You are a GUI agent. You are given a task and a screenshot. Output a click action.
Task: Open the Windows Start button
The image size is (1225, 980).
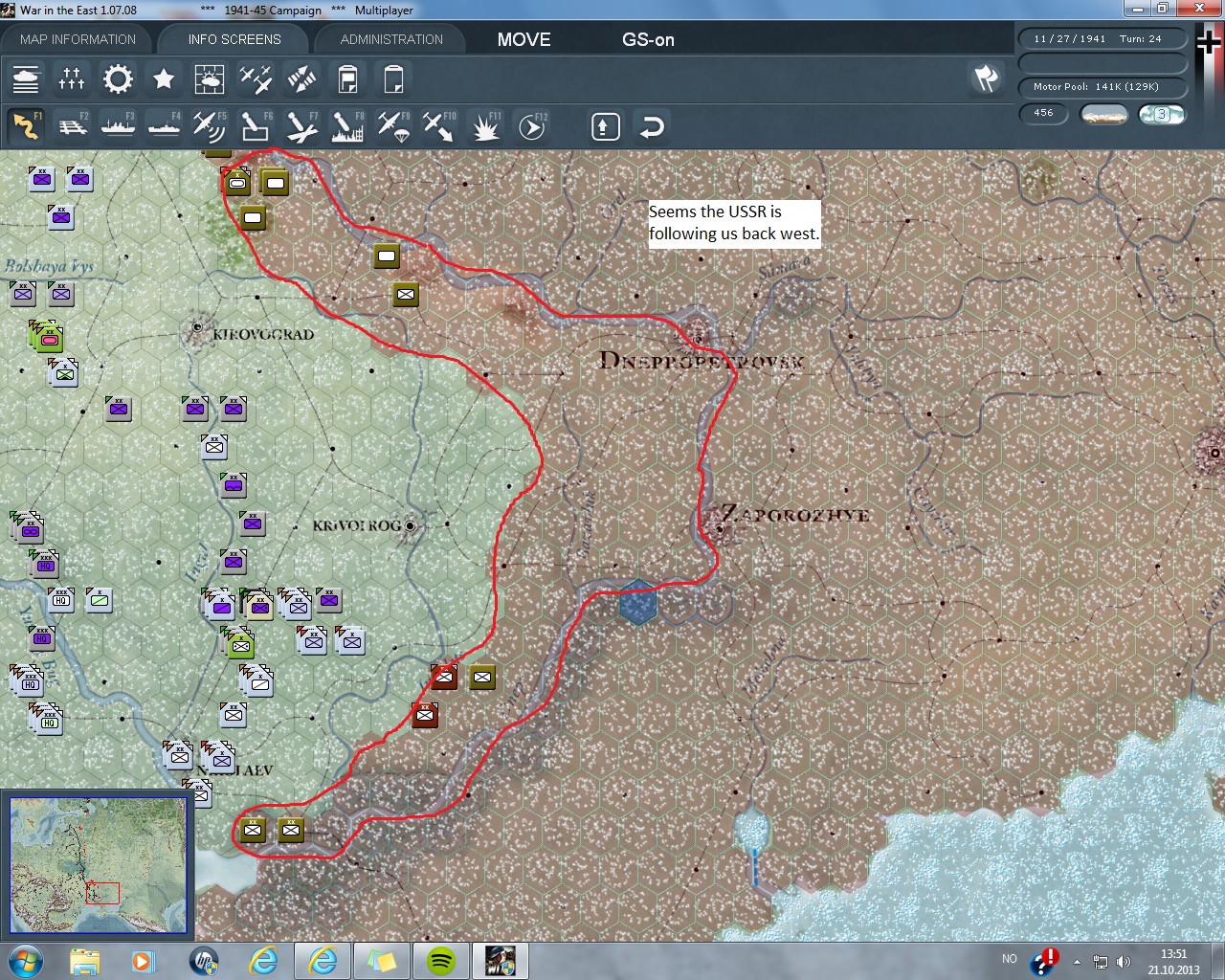pos(26,960)
